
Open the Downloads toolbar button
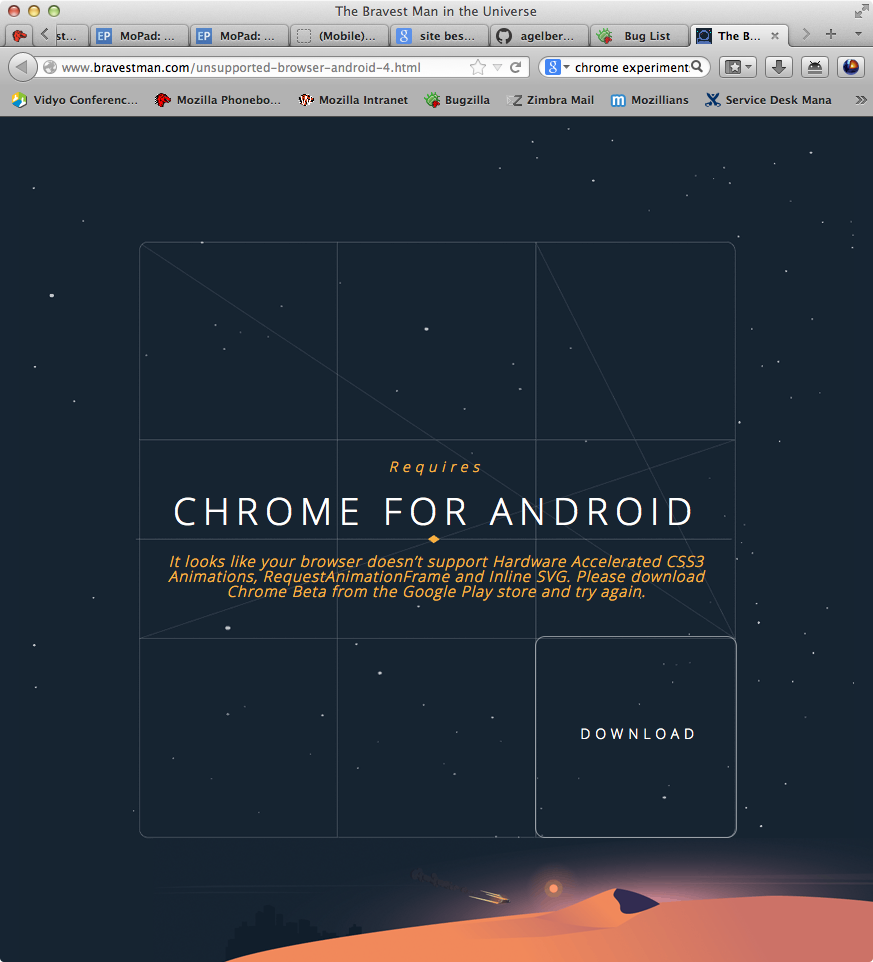click(780, 68)
